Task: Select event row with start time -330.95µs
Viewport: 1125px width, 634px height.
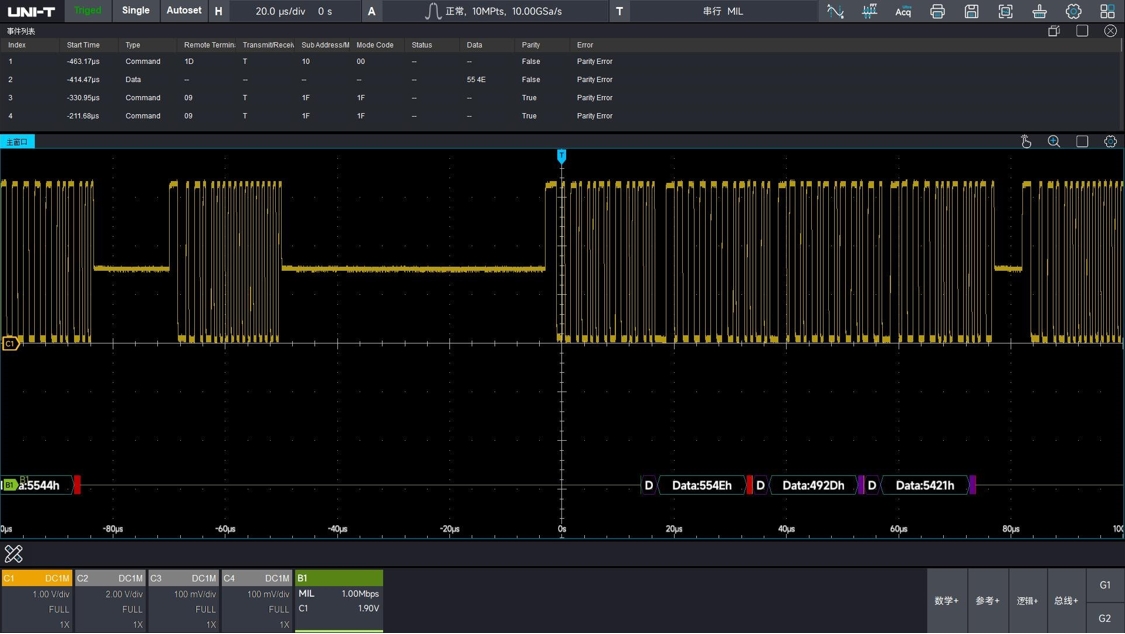Action: (560, 98)
